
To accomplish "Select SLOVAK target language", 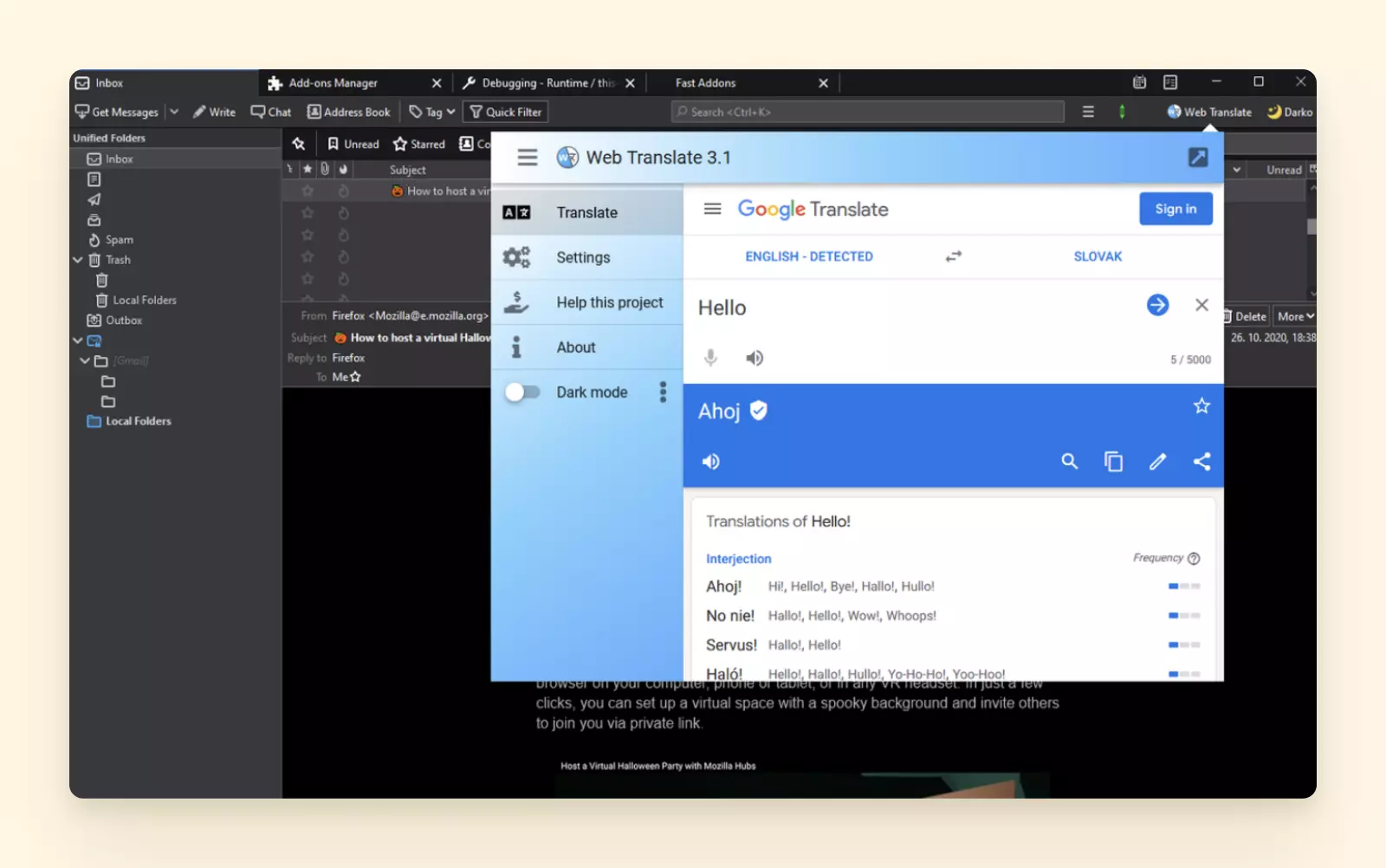I will tap(1098, 256).
